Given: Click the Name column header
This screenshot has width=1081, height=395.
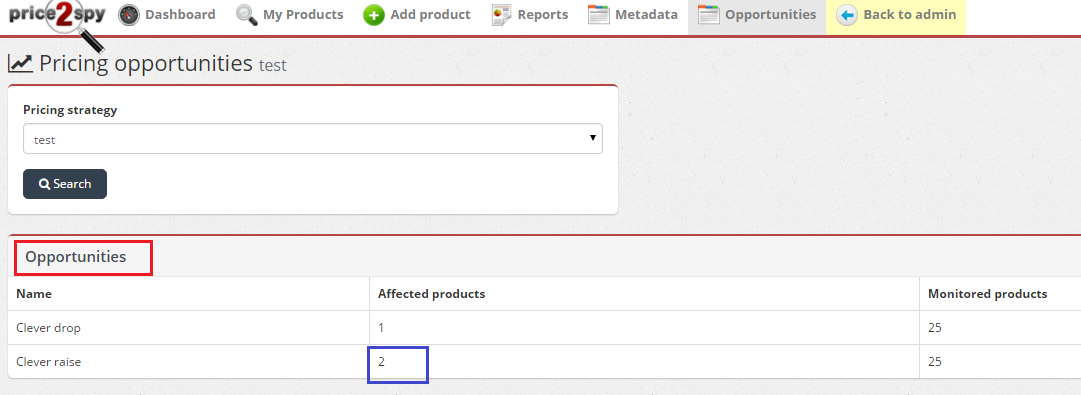Looking at the screenshot, I should 34,294.
